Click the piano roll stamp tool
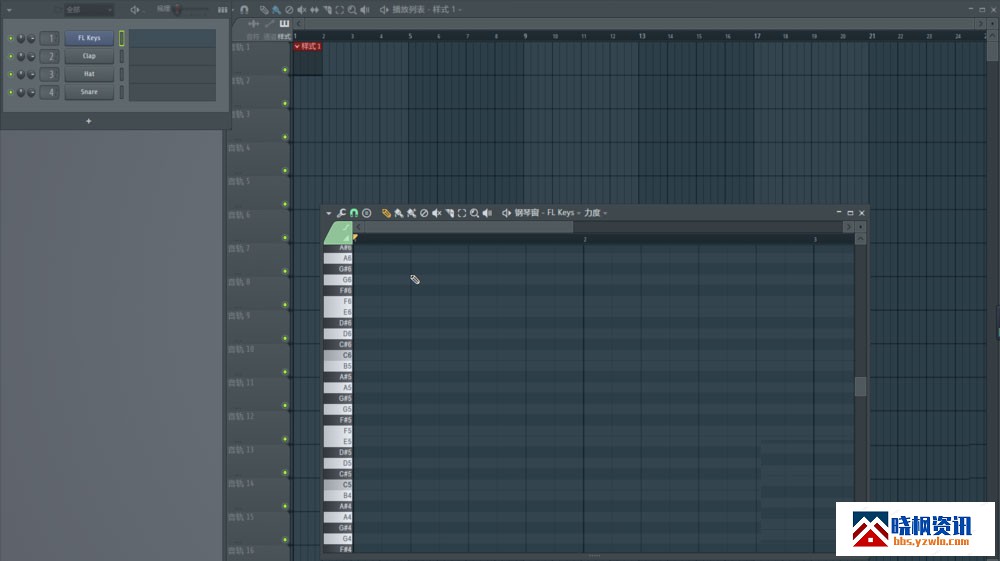Image resolution: width=1000 pixels, height=561 pixels. pos(367,213)
